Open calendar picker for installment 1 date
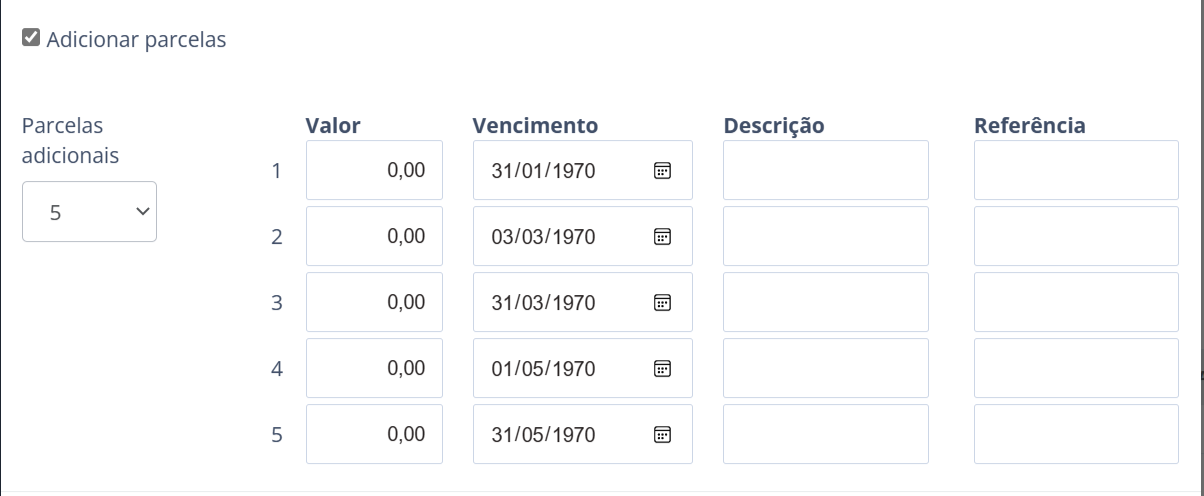The width and height of the screenshot is (1204, 496). coord(662,171)
